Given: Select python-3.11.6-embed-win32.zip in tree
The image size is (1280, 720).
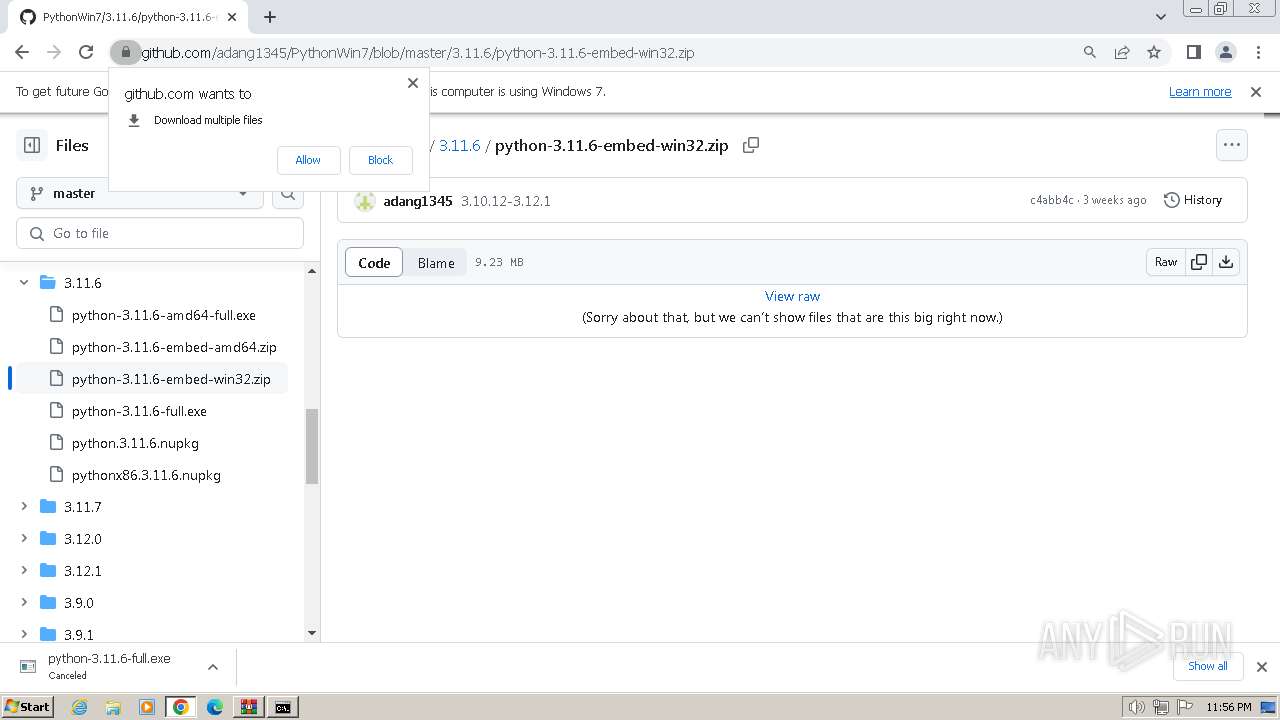Looking at the screenshot, I should (171, 379).
